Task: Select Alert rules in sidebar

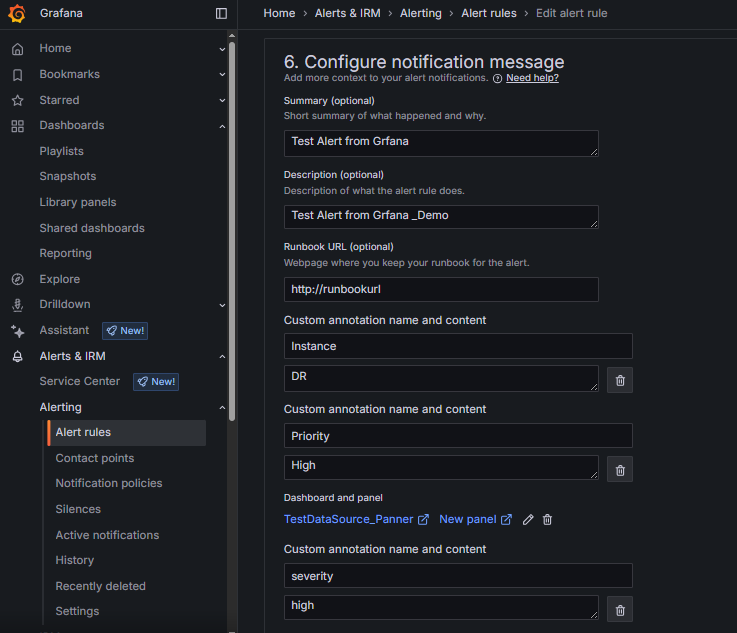Action: tap(127, 432)
